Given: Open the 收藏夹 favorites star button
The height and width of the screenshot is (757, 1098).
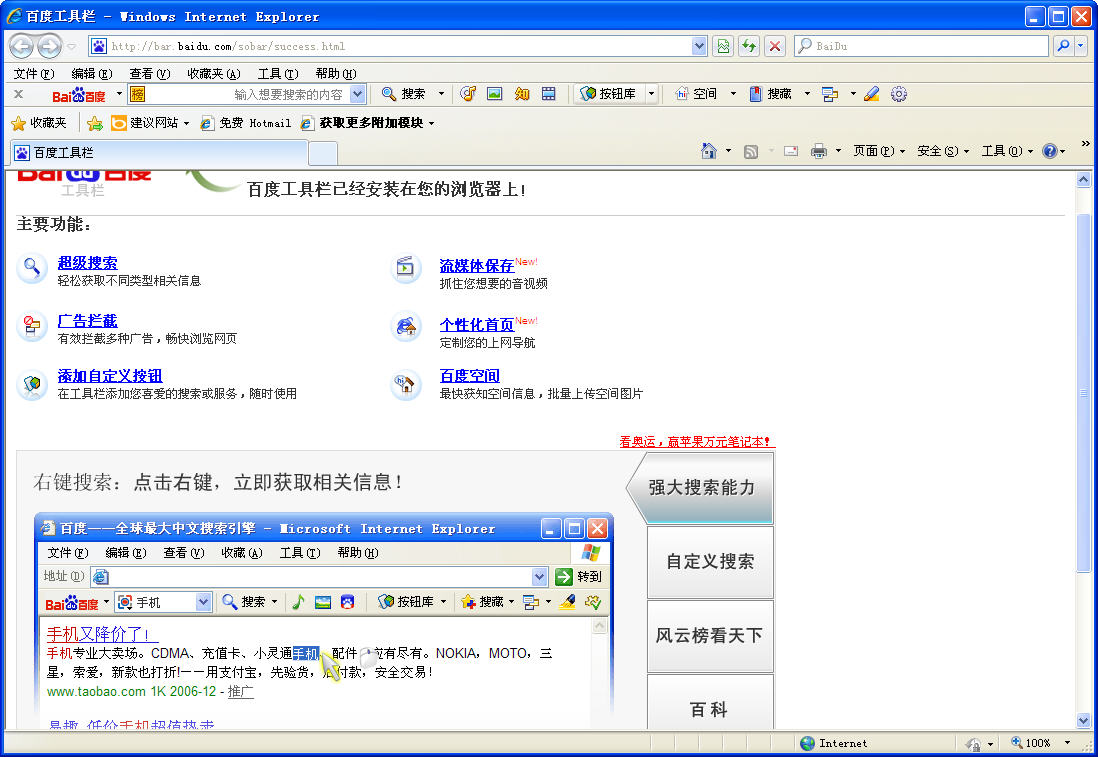Looking at the screenshot, I should 39,123.
